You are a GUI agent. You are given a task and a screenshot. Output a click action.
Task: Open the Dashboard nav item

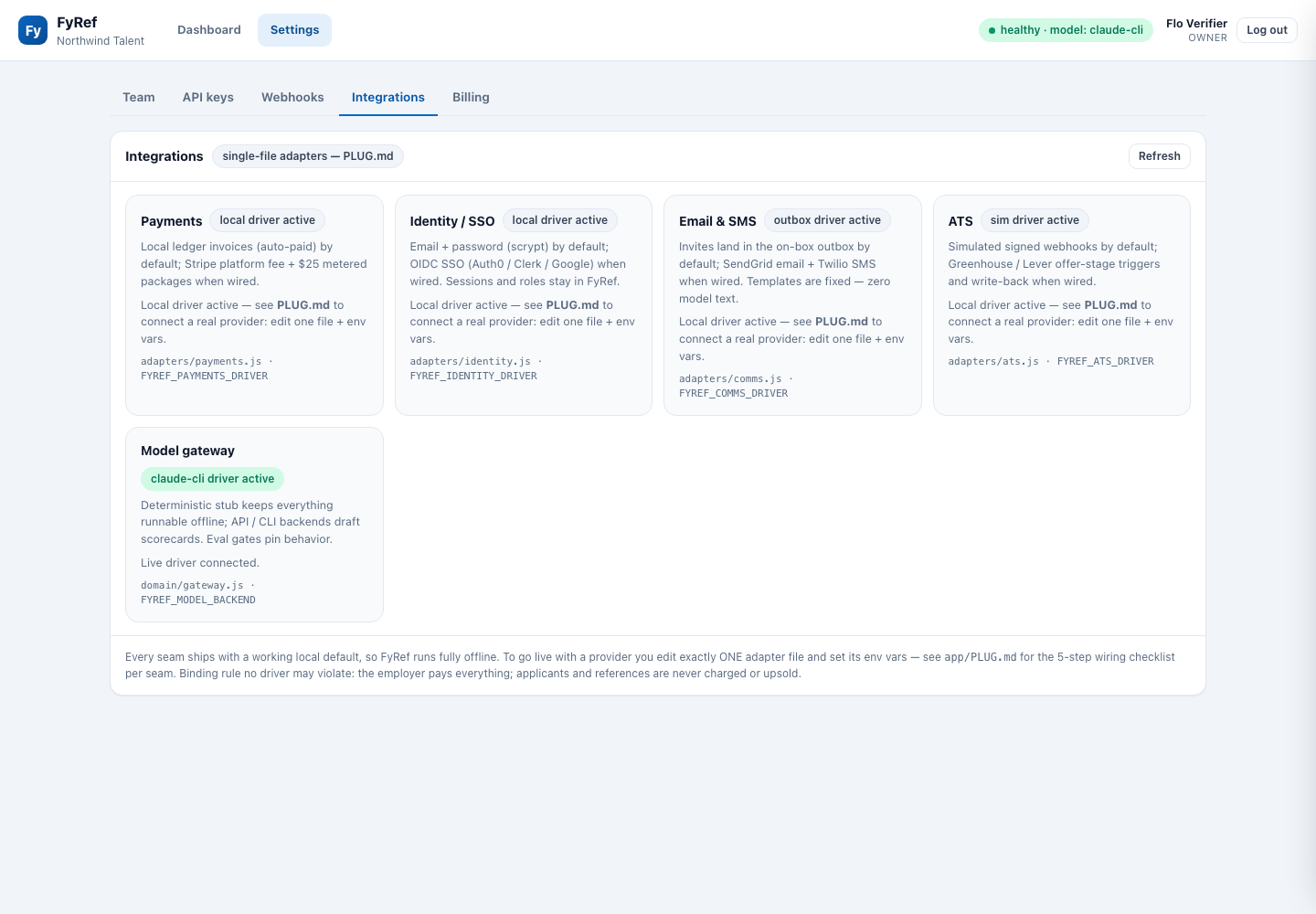(209, 30)
